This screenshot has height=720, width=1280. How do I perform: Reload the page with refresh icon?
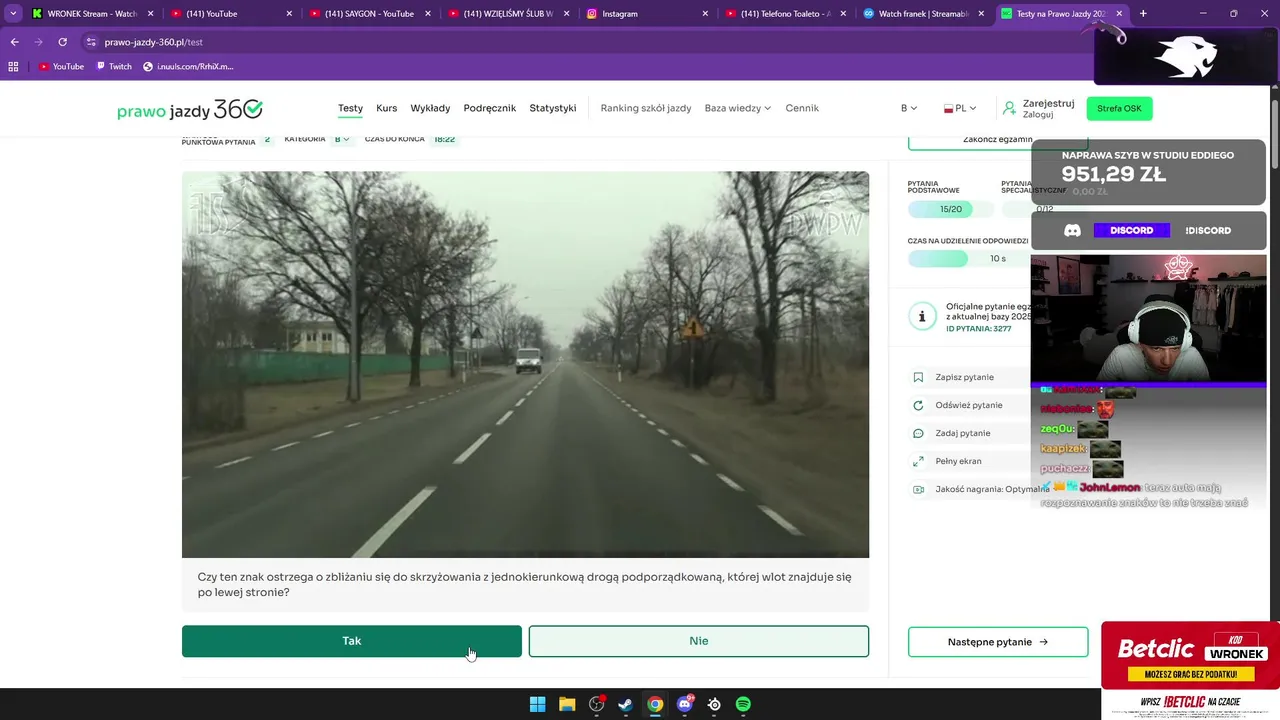pyautogui.click(x=62, y=42)
